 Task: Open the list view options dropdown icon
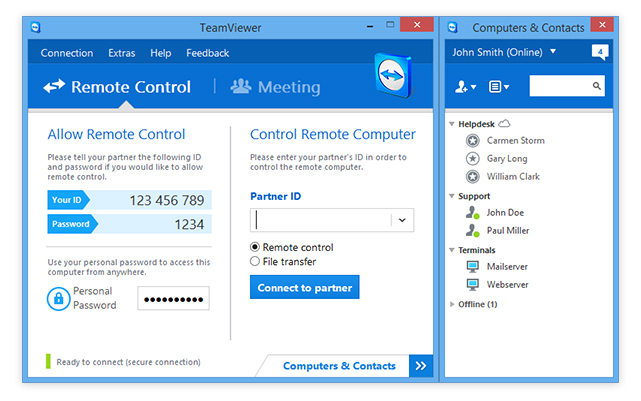499,87
